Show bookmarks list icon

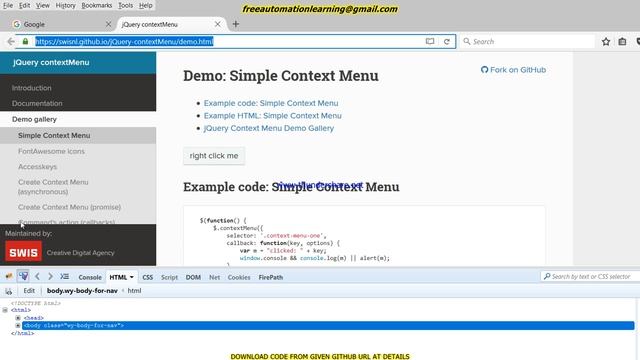tap(622, 41)
